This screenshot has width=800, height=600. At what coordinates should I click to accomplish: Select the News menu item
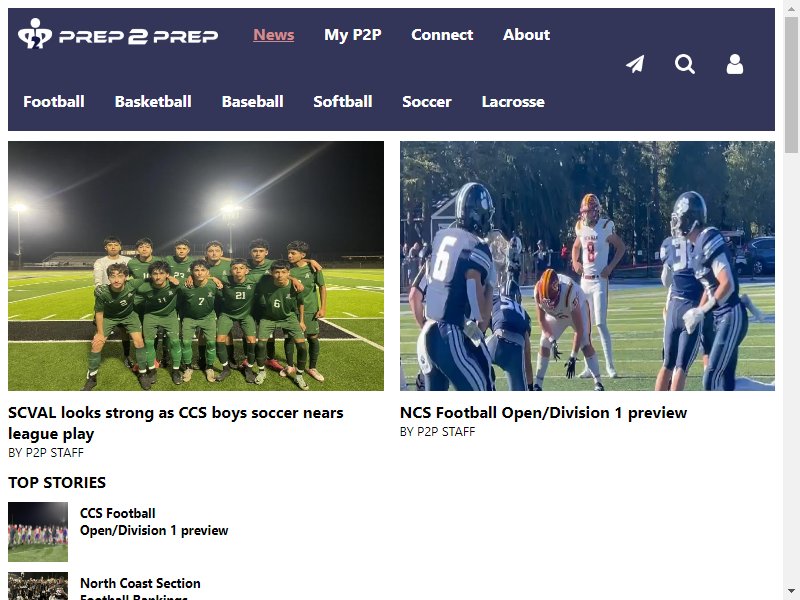coord(273,35)
